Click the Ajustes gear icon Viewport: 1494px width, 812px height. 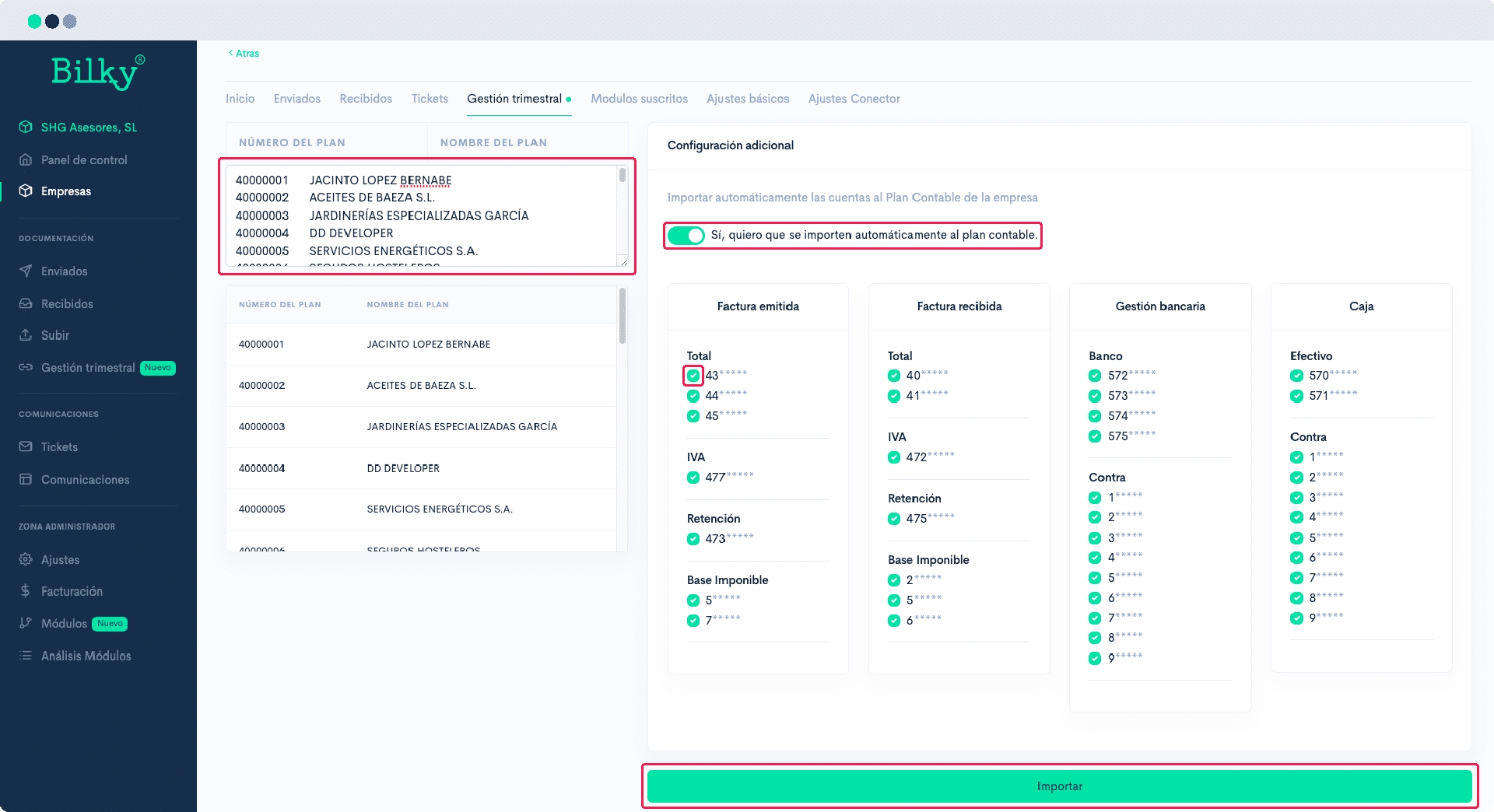pos(26,559)
